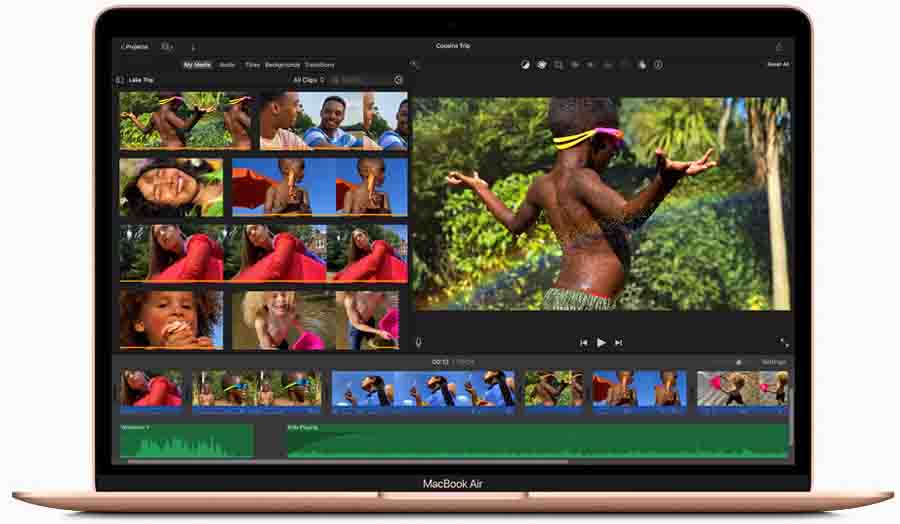Open the Titles tab

click(x=253, y=65)
